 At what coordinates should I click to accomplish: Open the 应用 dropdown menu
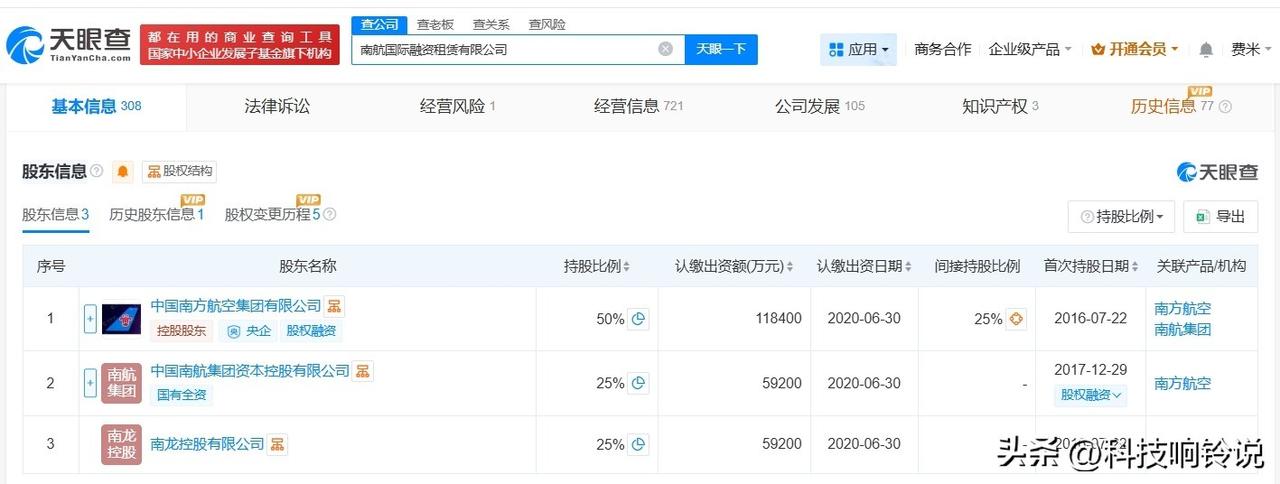[x=858, y=49]
